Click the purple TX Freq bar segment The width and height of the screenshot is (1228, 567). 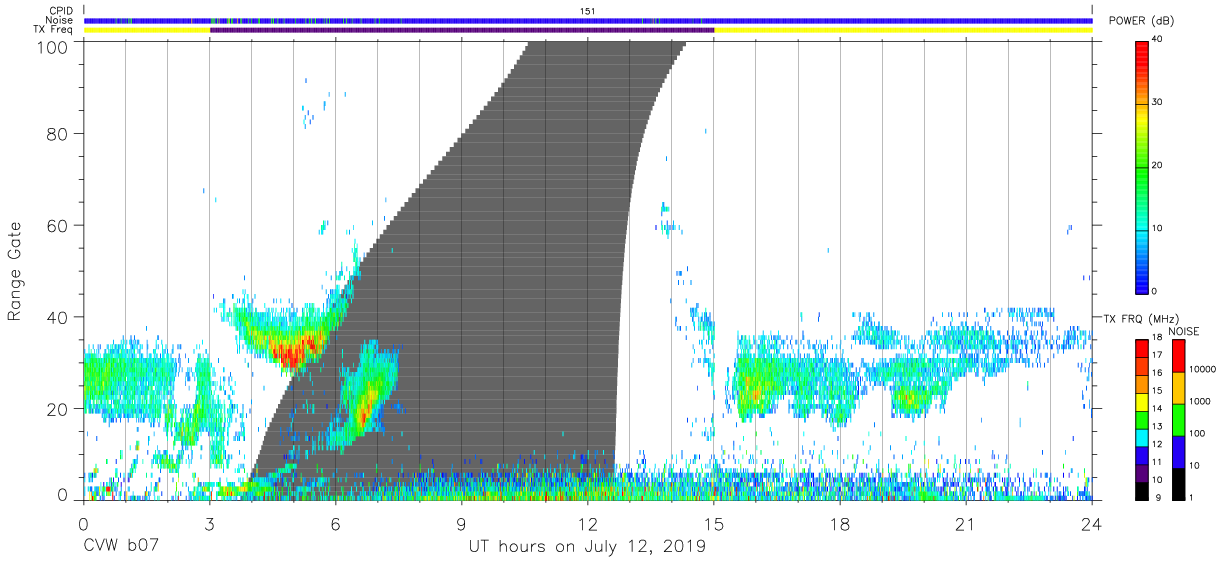[x=462, y=31]
